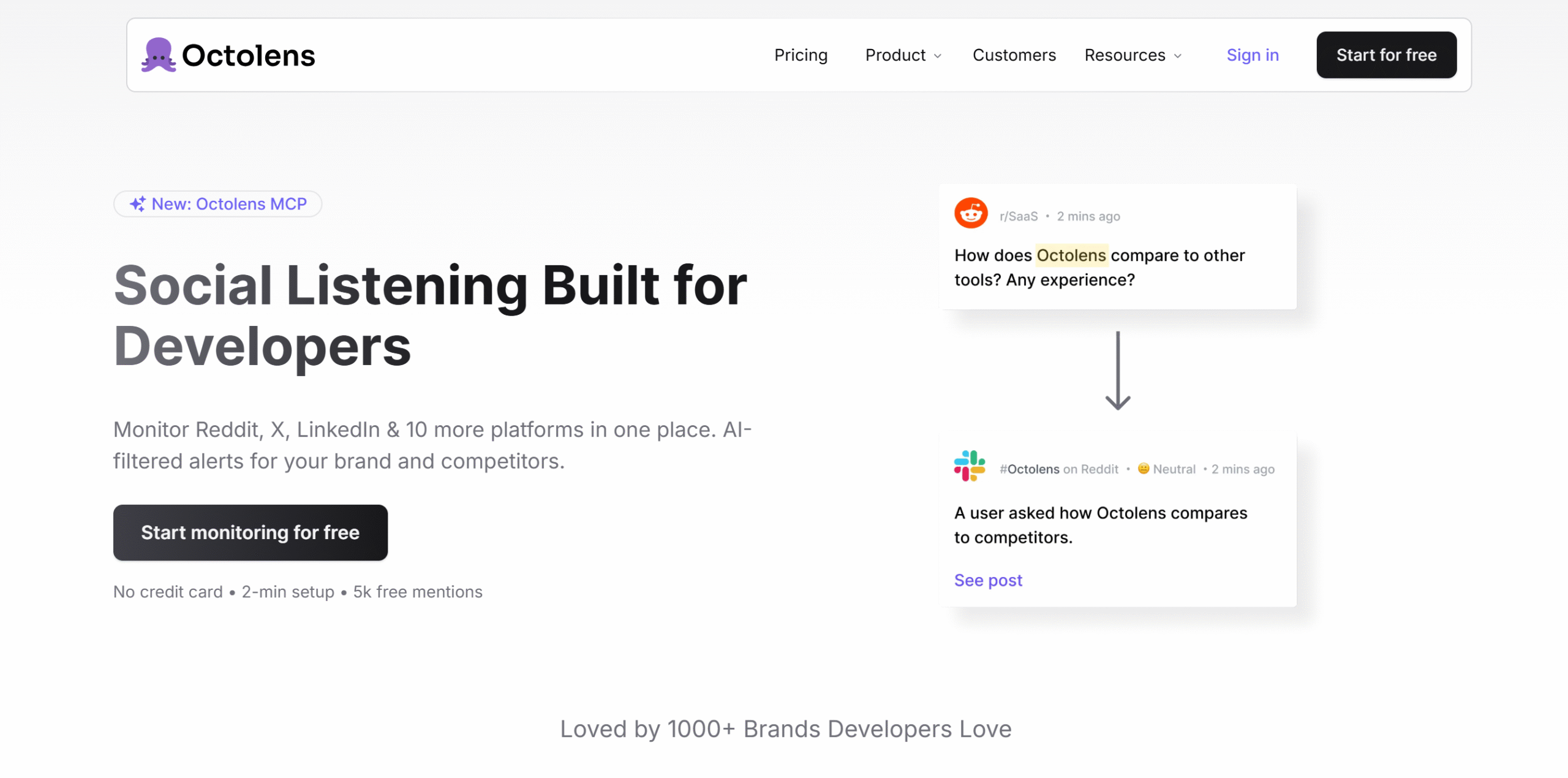This screenshot has height=778, width=1568.
Task: Click 'Loved by 1000+ Brands Developers Love' text
Action: coord(786,729)
